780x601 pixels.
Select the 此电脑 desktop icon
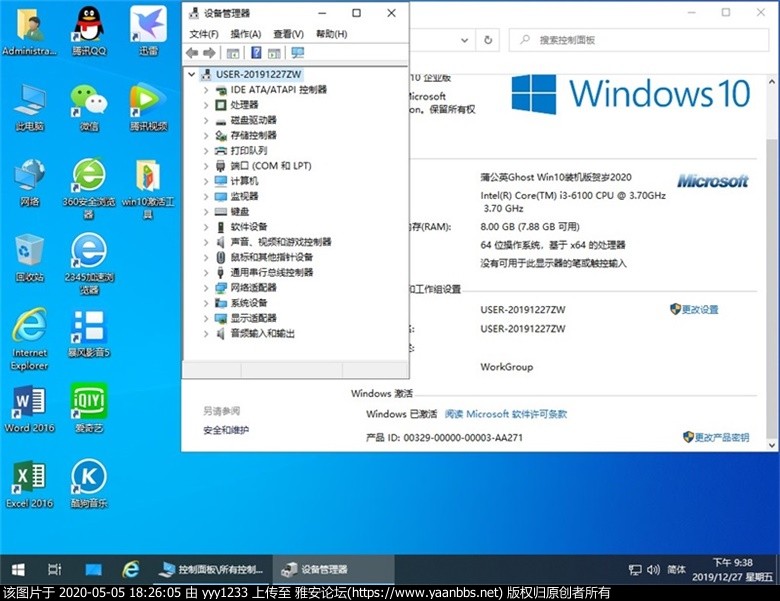coord(30,107)
